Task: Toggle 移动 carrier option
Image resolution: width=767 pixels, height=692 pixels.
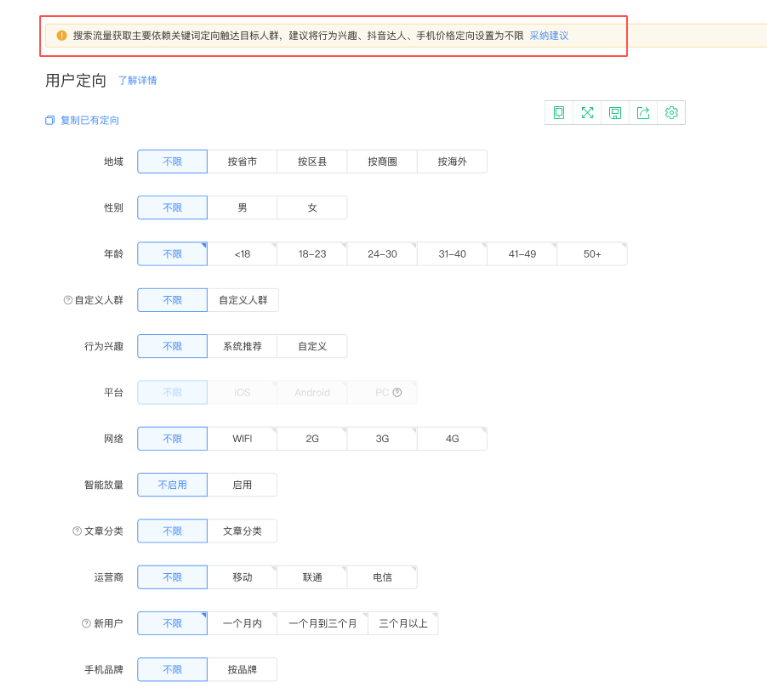Action: [242, 577]
